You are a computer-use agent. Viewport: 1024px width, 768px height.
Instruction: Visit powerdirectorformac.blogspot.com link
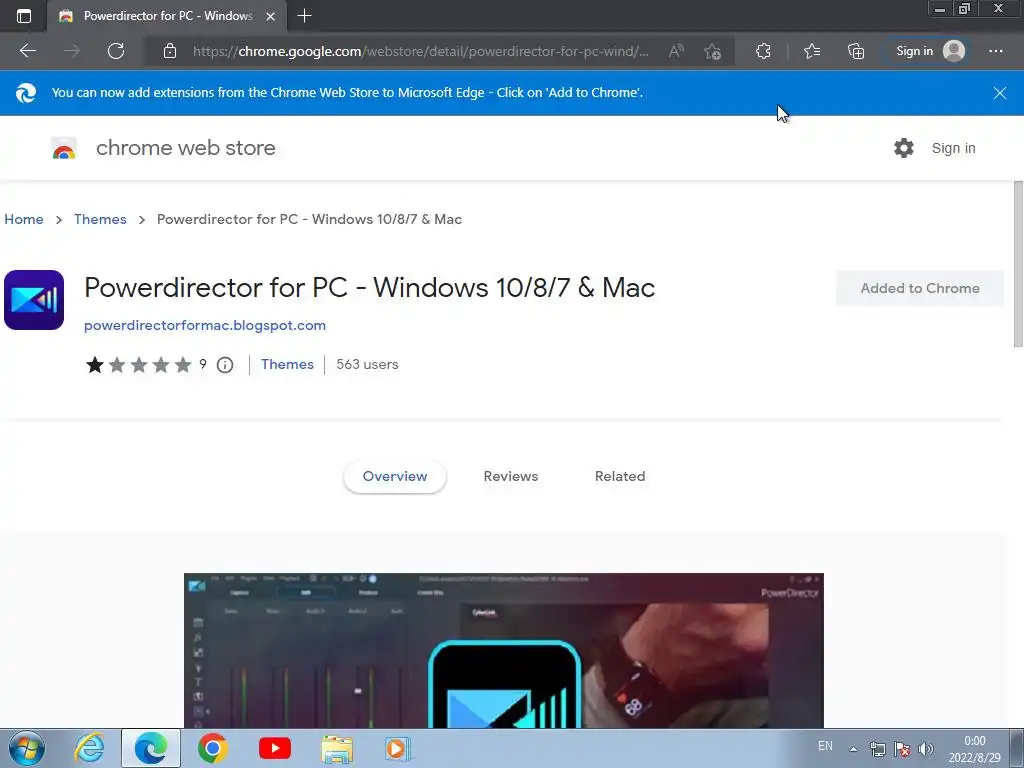[x=205, y=325]
